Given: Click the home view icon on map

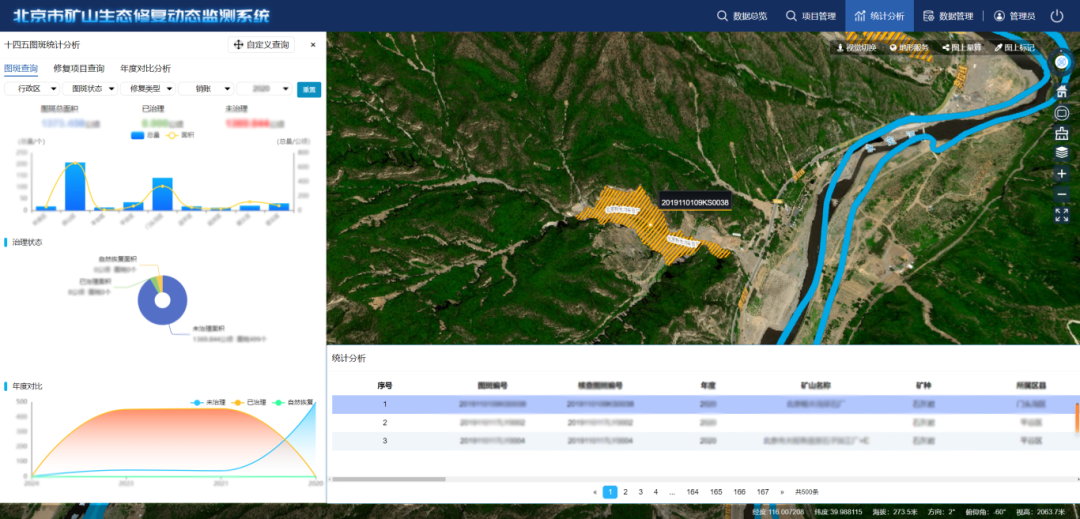Looking at the screenshot, I should (x=1061, y=92).
